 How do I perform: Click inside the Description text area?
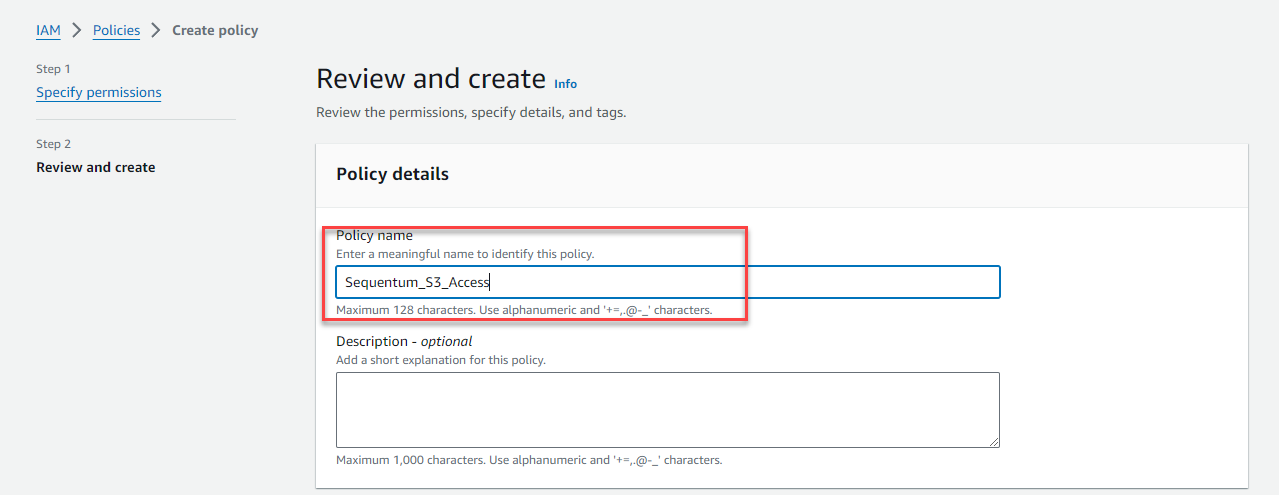point(667,409)
